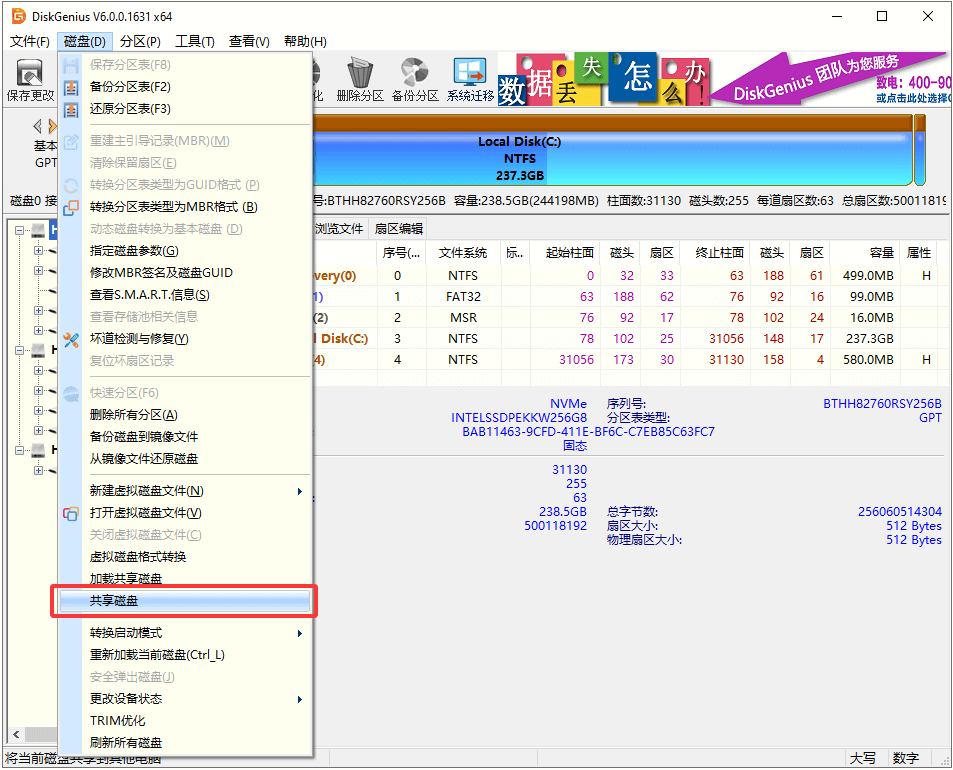This screenshot has height=770, width=953.
Task: Click the 打开虚拟磁盘文件 menu icon
Action: [x=71, y=514]
